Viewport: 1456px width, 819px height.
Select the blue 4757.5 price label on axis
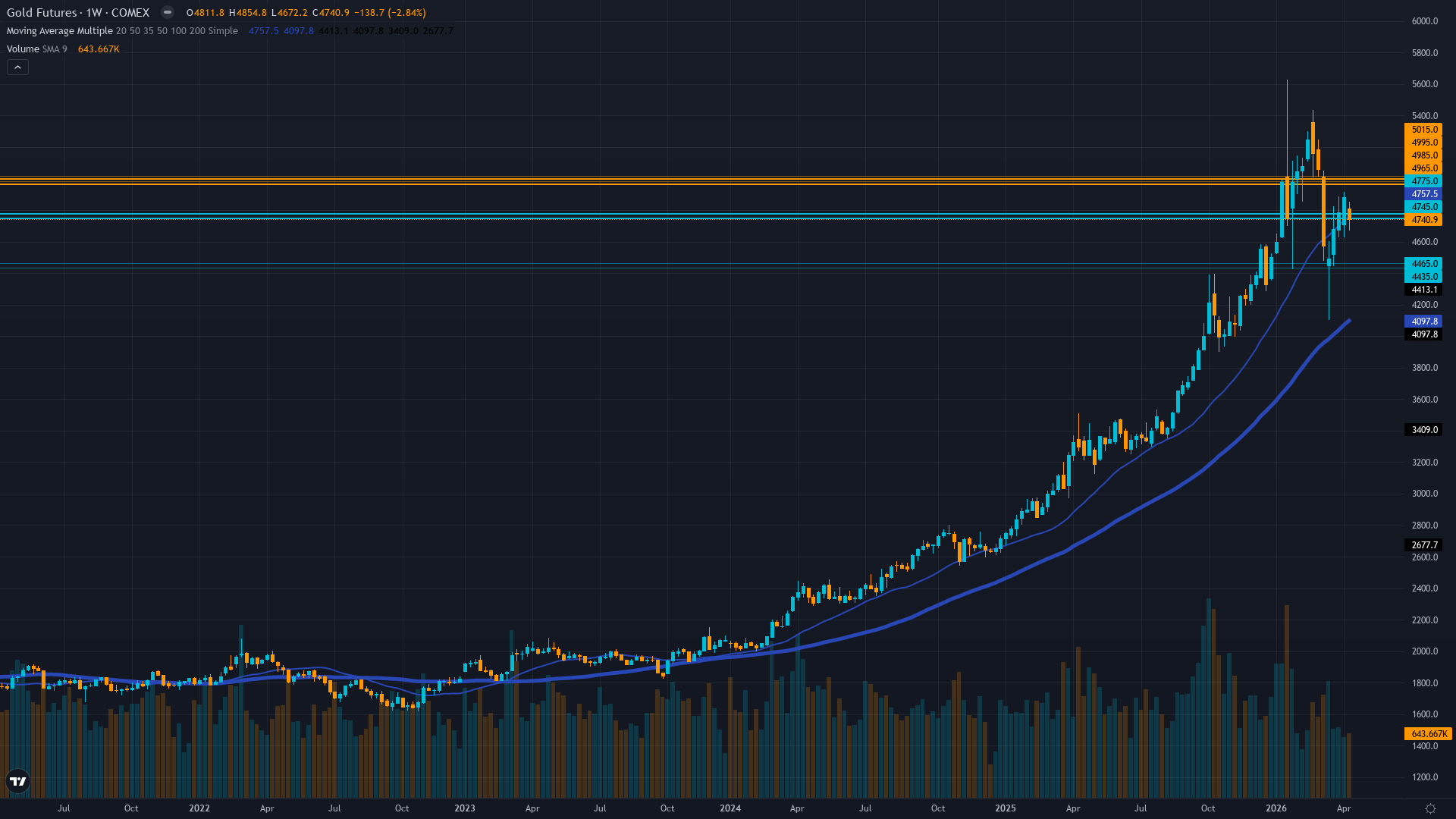pos(1423,194)
